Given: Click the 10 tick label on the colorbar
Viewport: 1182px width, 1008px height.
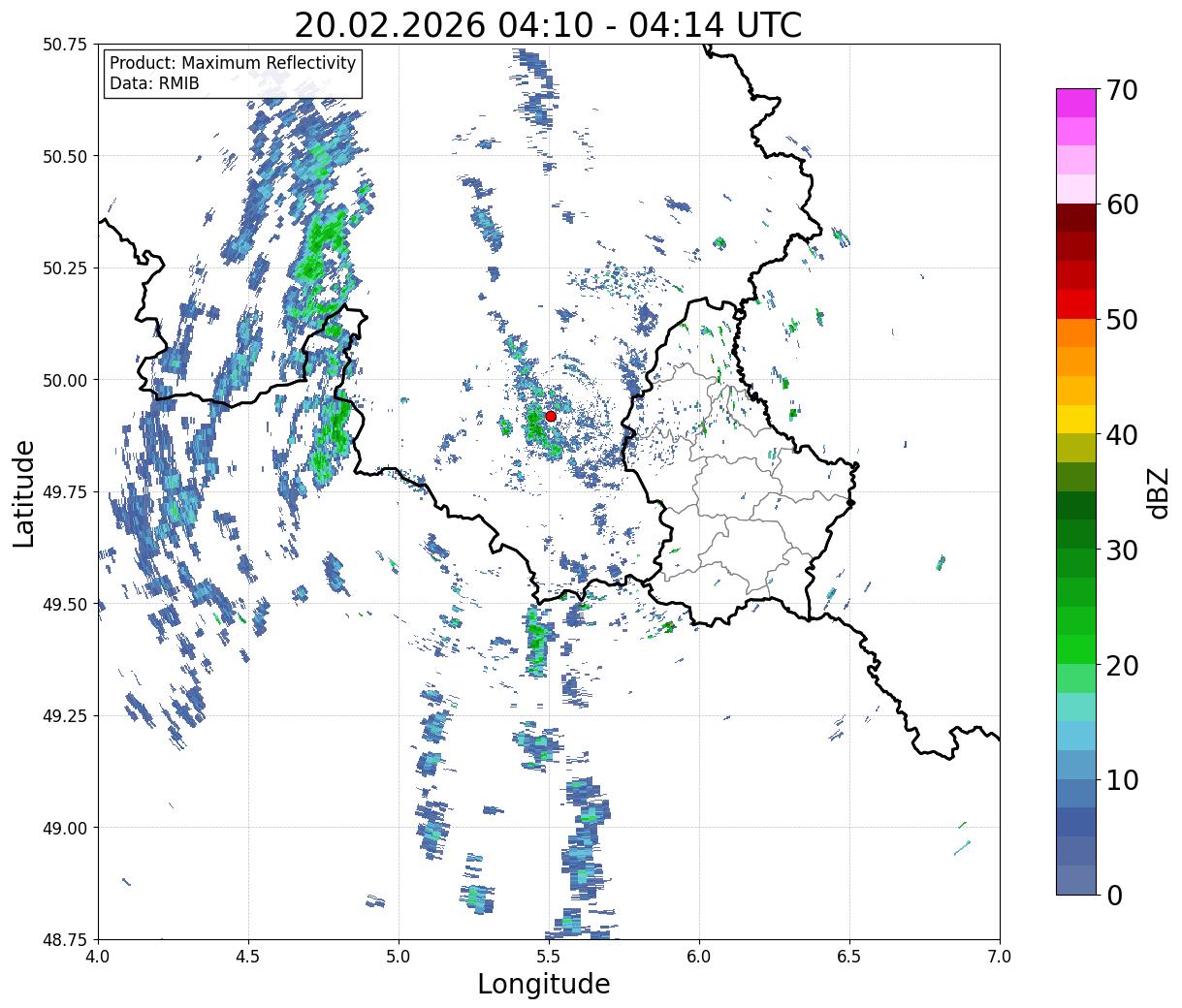Looking at the screenshot, I should click(1124, 780).
